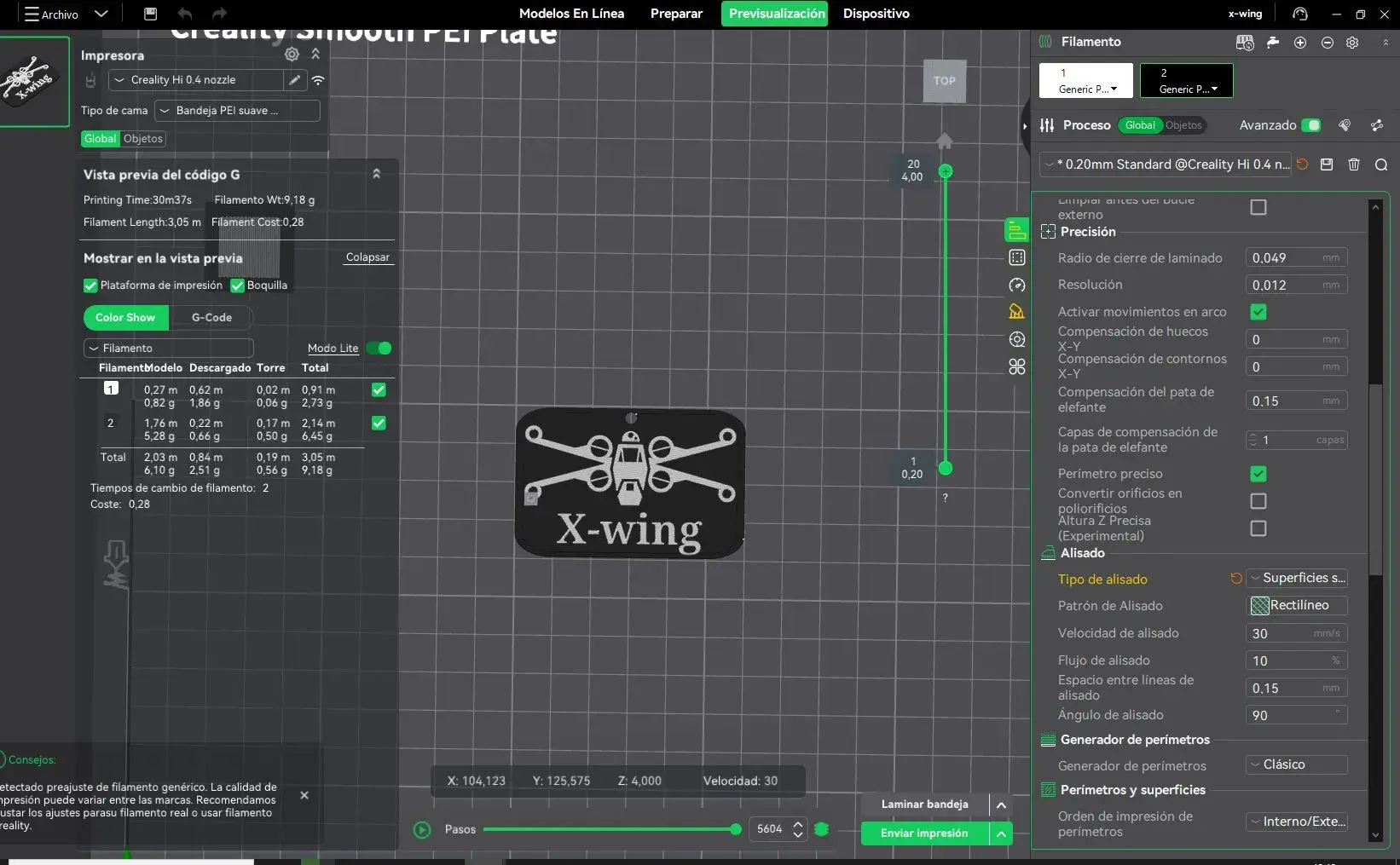
Task: Click the top handle of the layer slider
Action: [x=946, y=171]
